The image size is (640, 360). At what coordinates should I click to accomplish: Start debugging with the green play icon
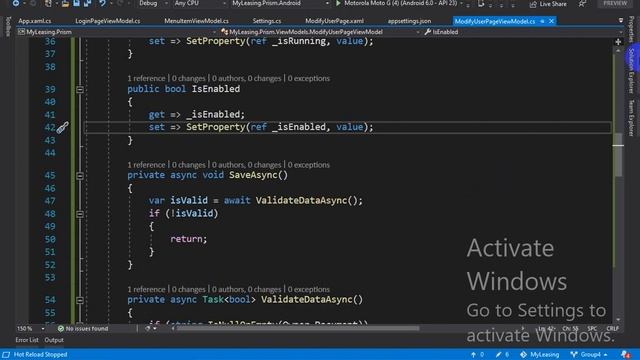coord(338,3)
